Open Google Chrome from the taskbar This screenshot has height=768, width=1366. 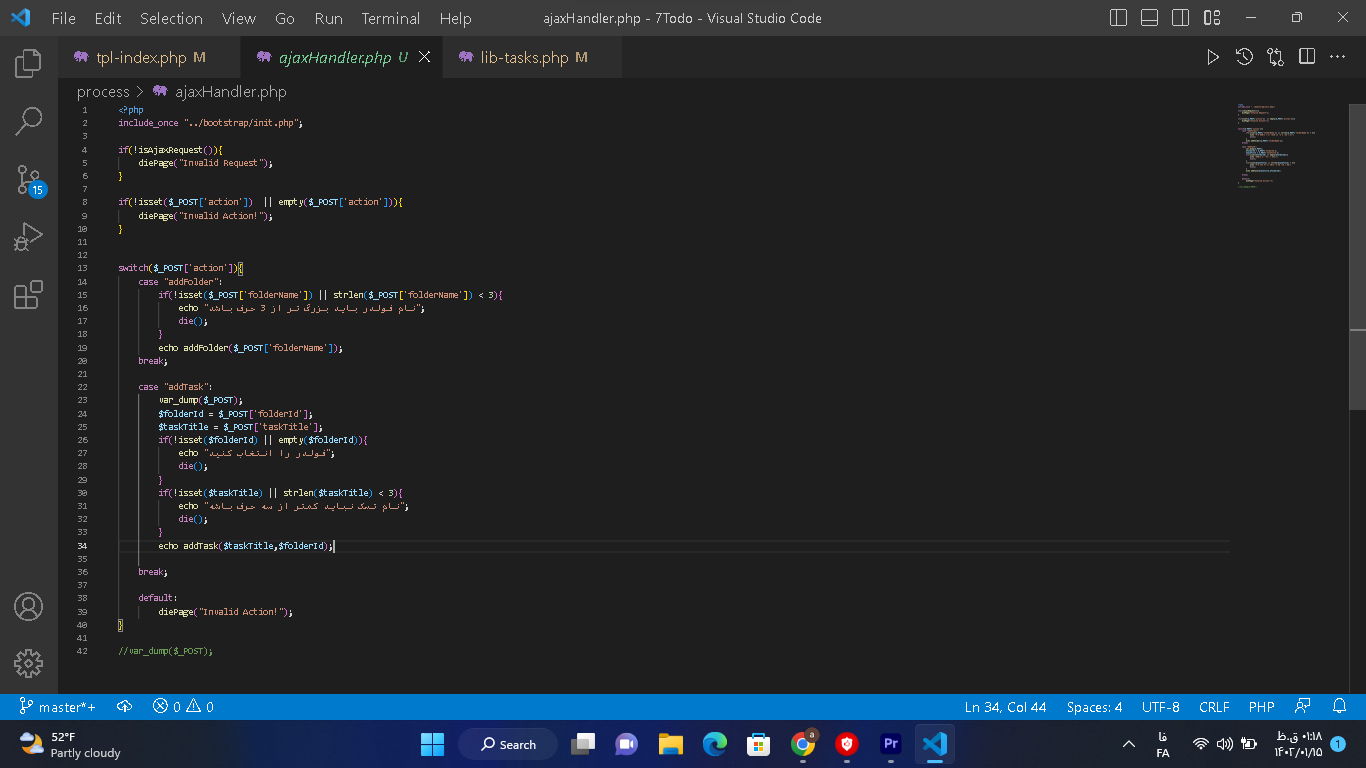(803, 744)
